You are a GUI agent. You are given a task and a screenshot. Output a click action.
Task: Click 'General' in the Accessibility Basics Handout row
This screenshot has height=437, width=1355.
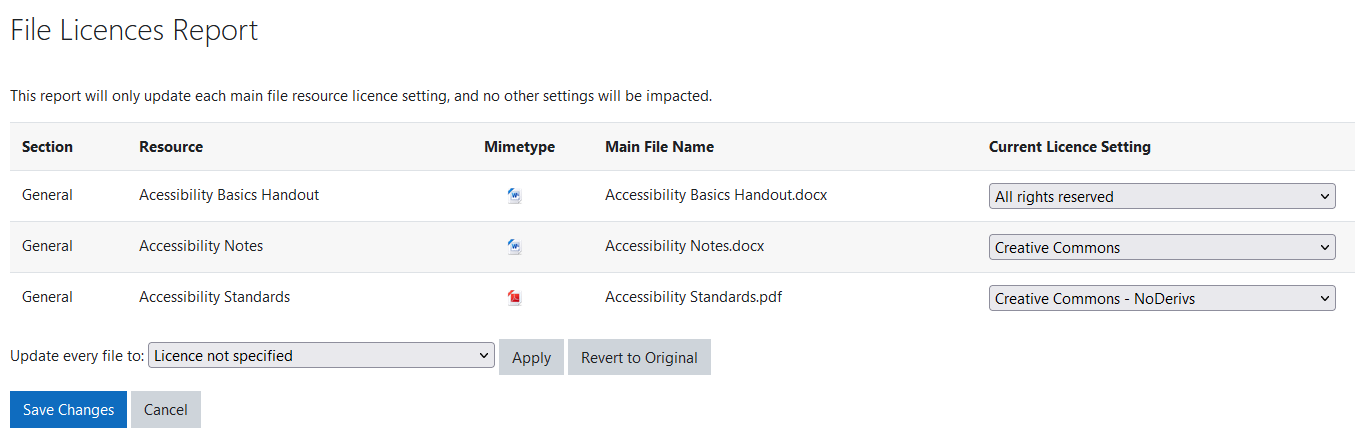(47, 195)
